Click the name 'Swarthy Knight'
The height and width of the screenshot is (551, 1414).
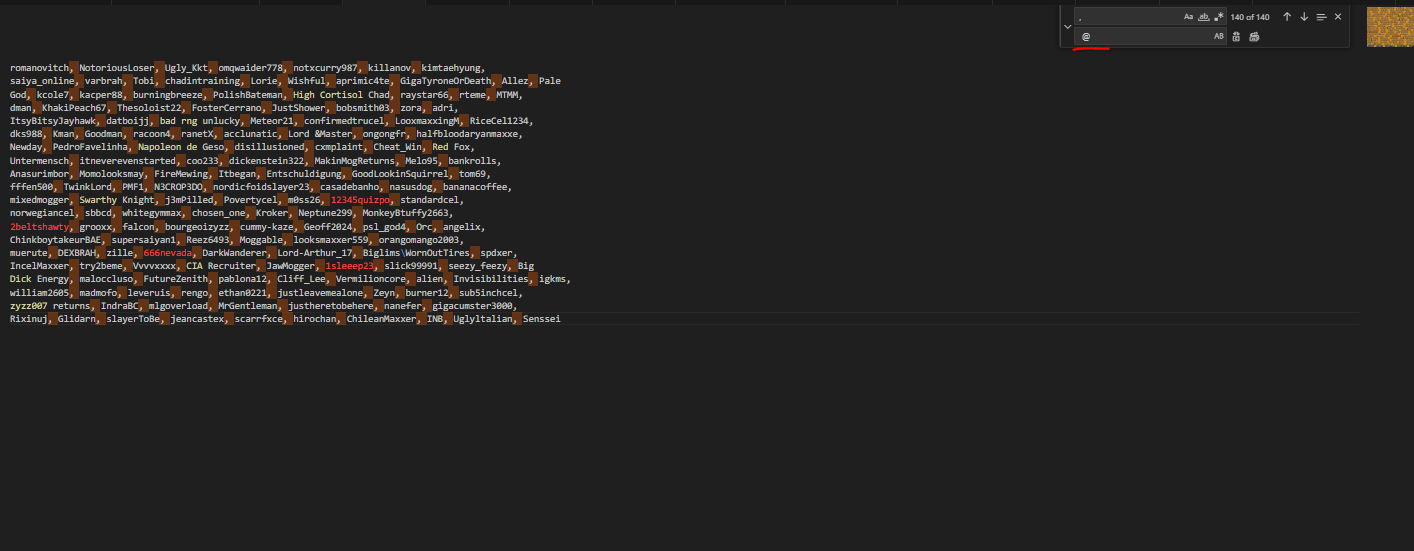tap(118, 200)
